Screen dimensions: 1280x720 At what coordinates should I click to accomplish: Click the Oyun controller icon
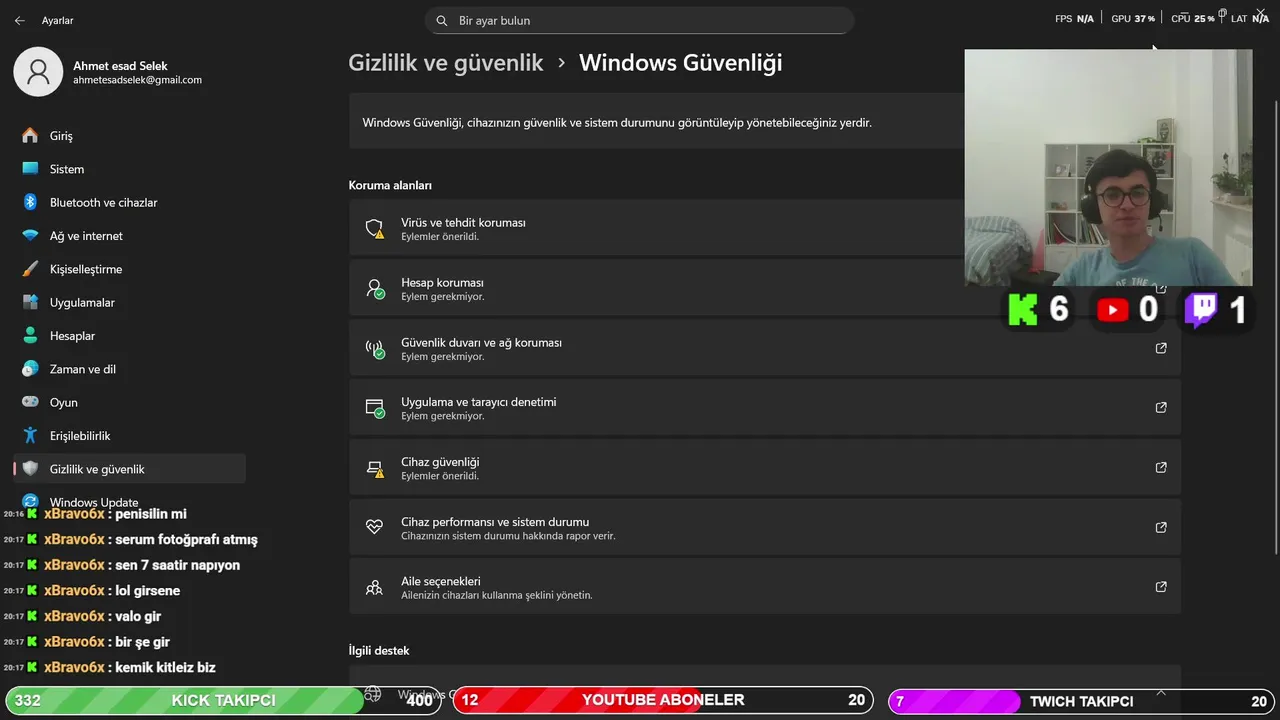click(x=30, y=402)
